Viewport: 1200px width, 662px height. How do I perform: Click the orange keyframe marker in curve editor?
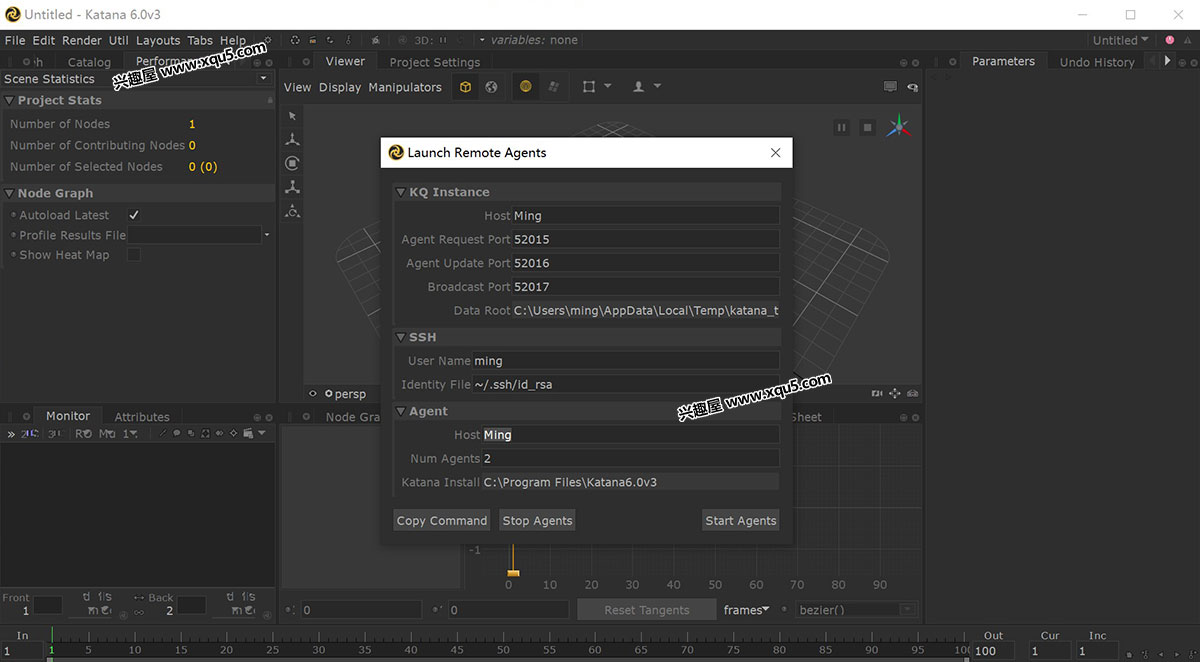513,573
